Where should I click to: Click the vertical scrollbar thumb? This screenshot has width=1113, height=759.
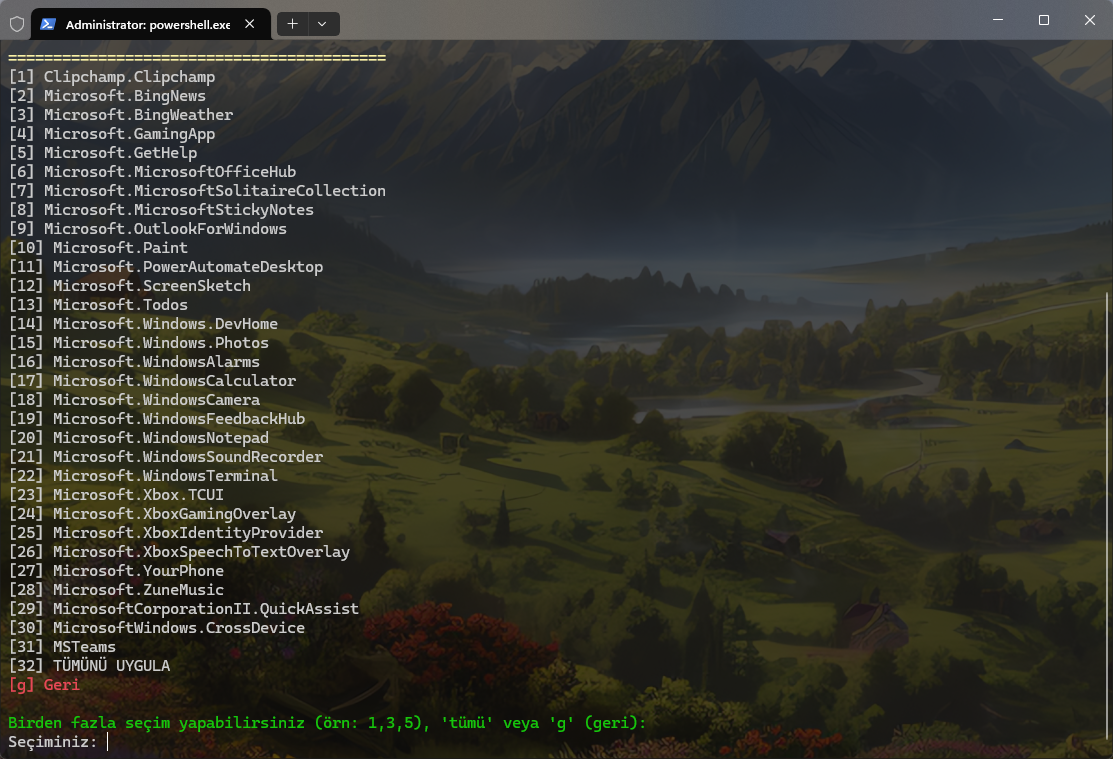pos(1107,517)
